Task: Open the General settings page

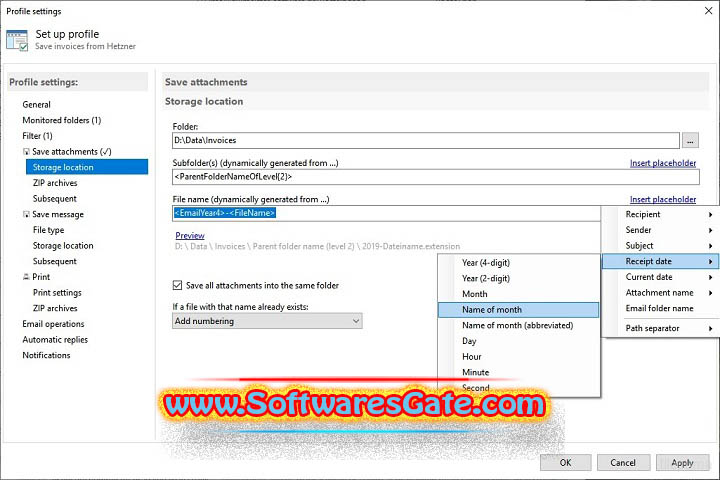Action: [36, 105]
